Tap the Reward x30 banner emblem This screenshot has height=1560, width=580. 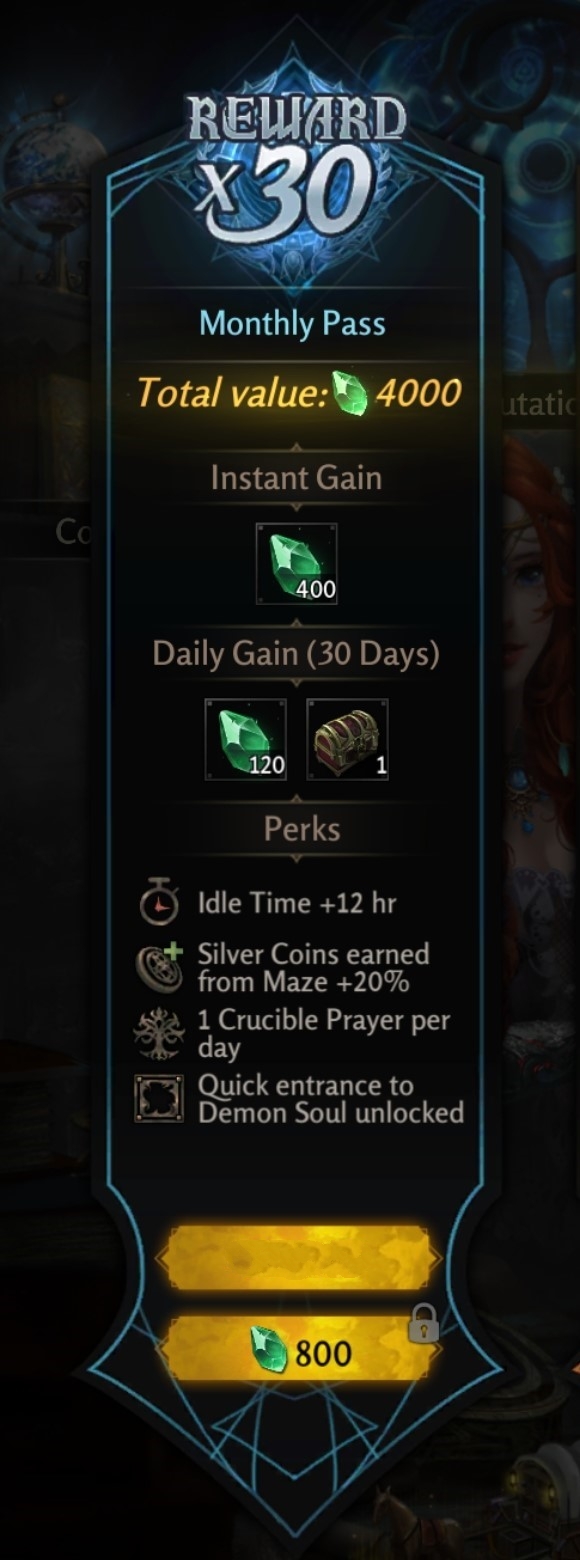pyautogui.click(x=297, y=168)
